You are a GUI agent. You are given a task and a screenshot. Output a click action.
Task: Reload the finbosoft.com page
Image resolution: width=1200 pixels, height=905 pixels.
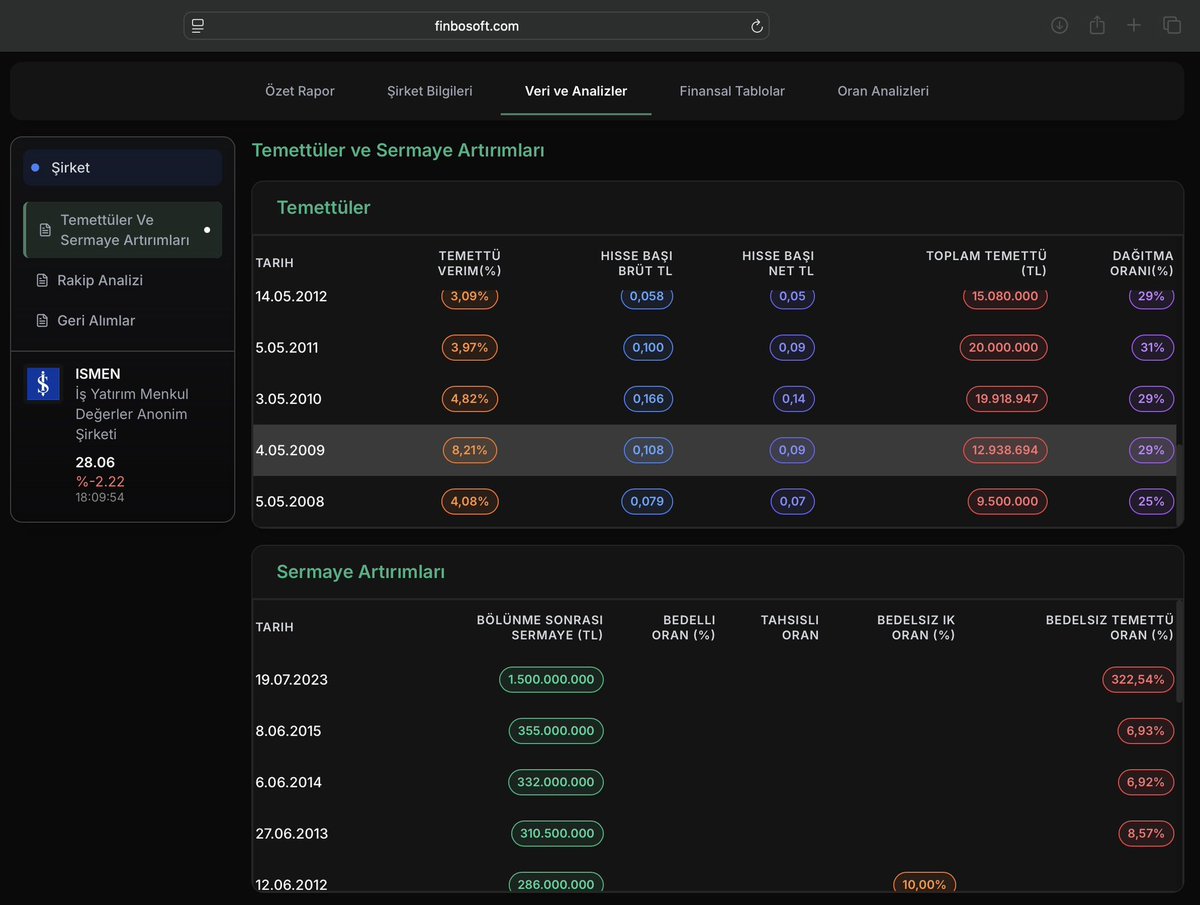coord(756,26)
